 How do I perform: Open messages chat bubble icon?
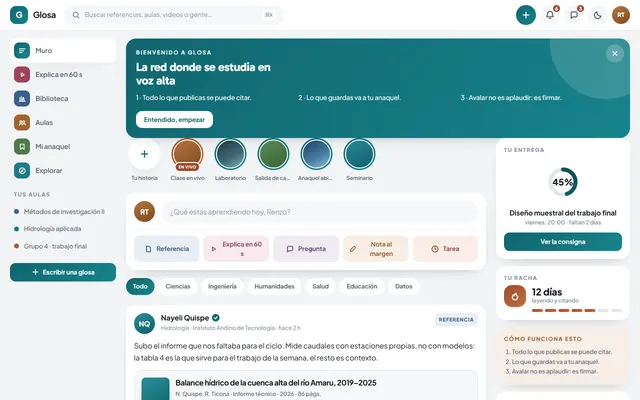(574, 15)
